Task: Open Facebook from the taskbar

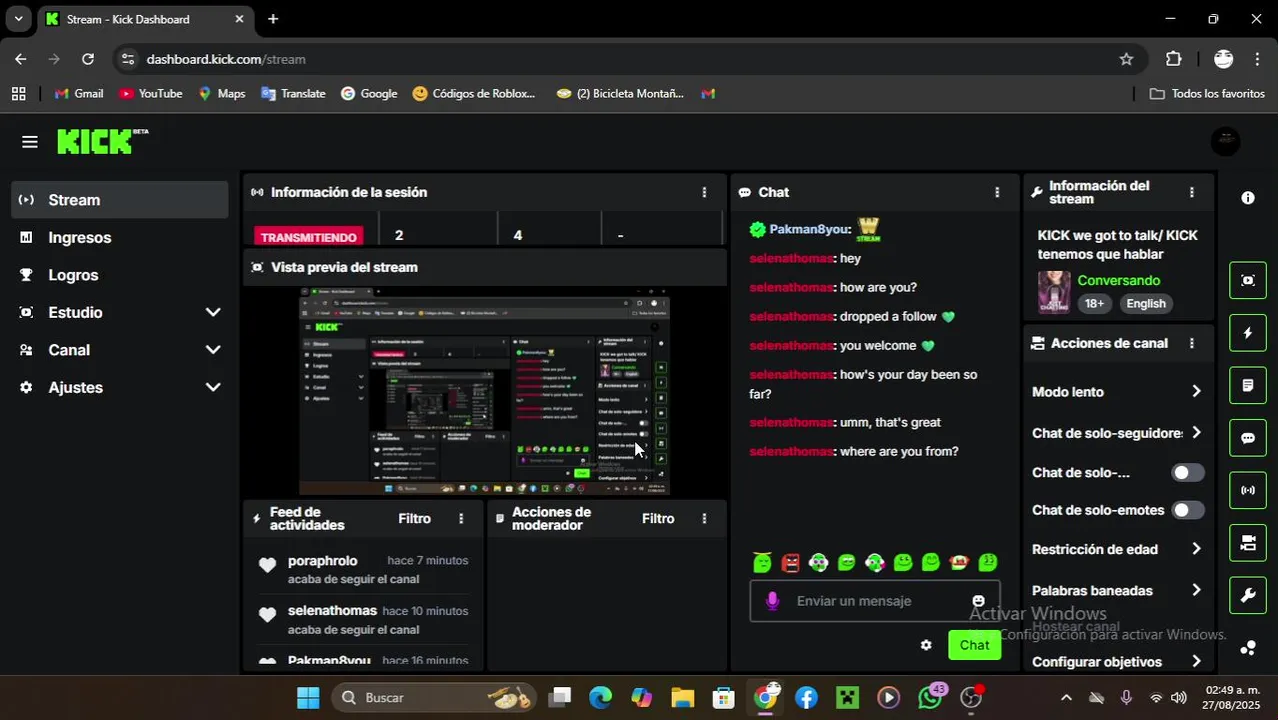Action: [x=806, y=697]
